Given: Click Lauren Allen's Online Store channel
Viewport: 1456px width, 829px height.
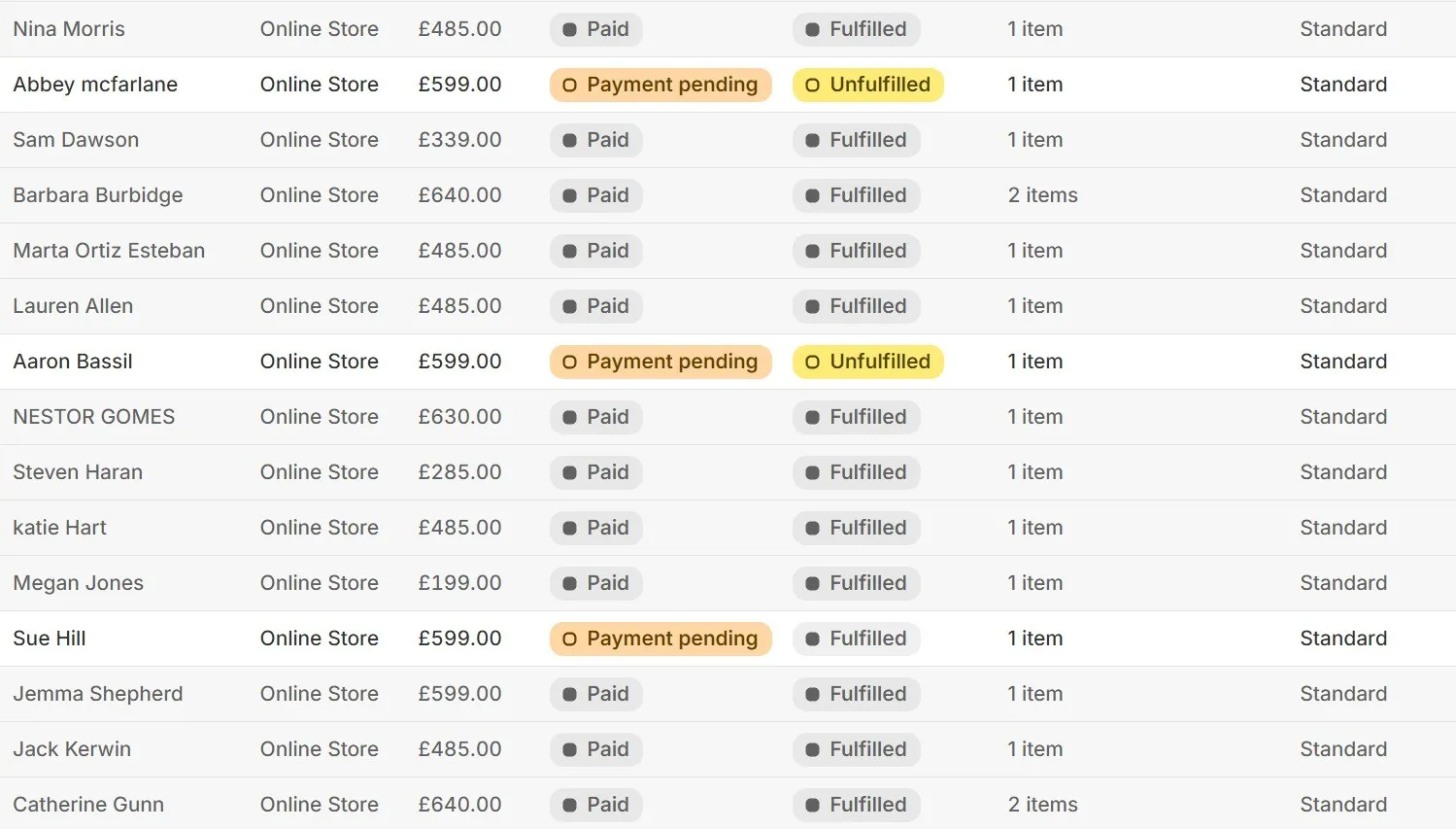Looking at the screenshot, I should 319,306.
